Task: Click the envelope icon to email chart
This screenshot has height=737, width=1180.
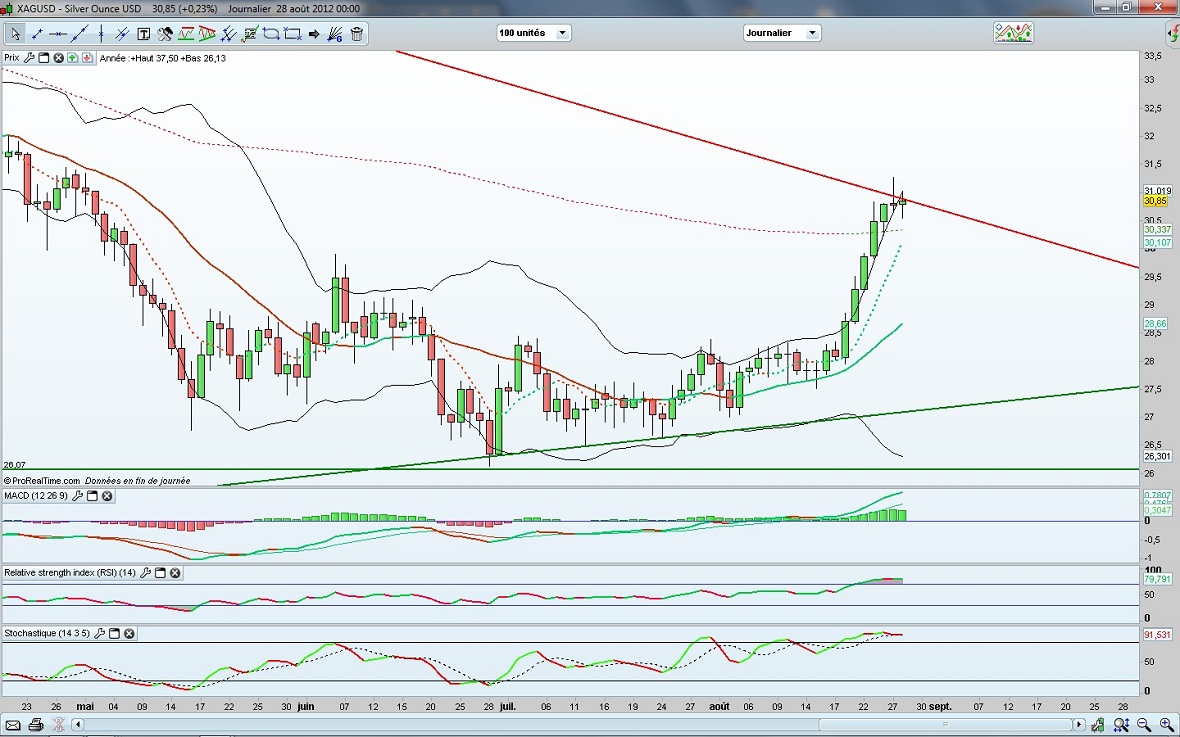Action: coord(12,724)
